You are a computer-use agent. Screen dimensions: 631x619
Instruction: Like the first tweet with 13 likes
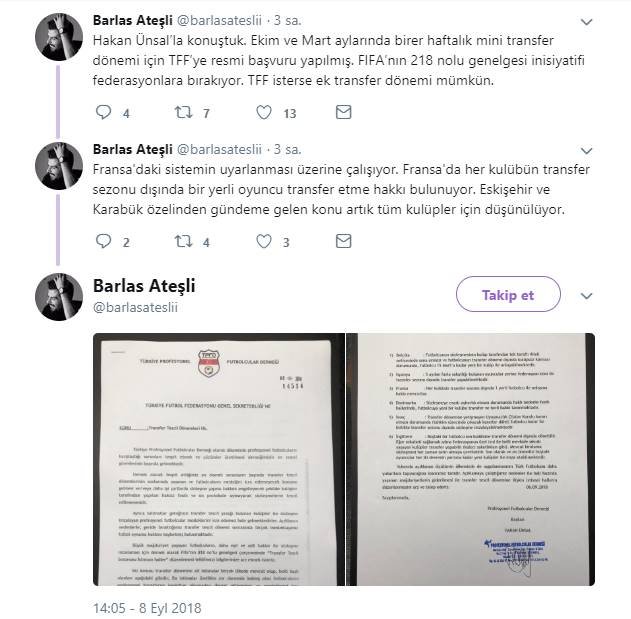[264, 112]
